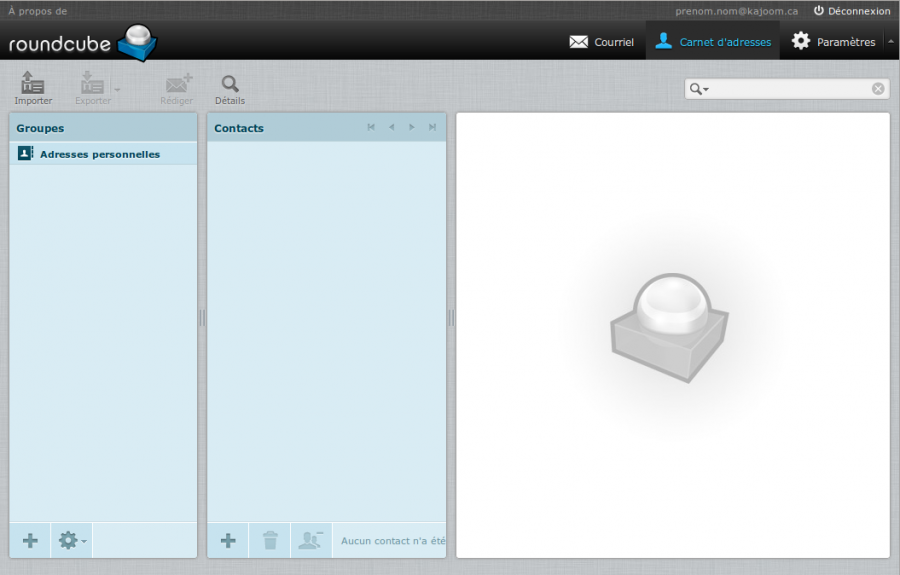Open the Exporter dropdown arrow

pyautogui.click(x=117, y=90)
